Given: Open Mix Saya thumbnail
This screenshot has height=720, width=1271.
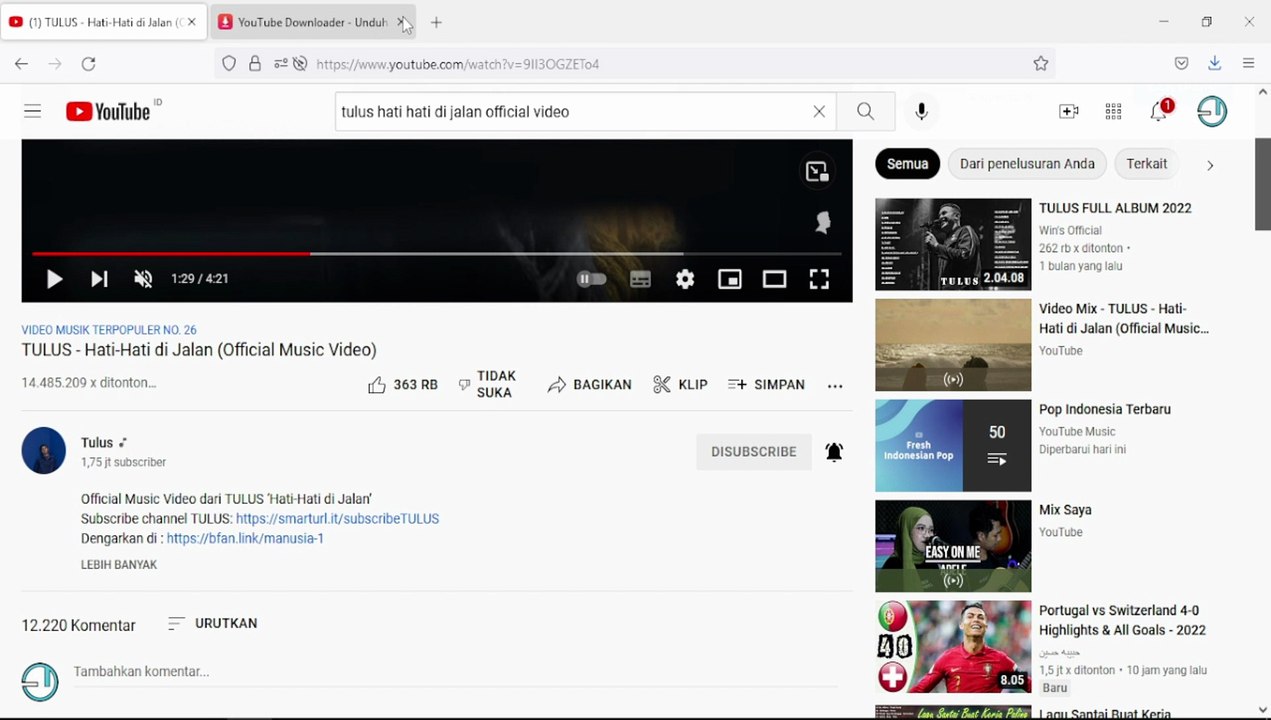Looking at the screenshot, I should tap(953, 546).
